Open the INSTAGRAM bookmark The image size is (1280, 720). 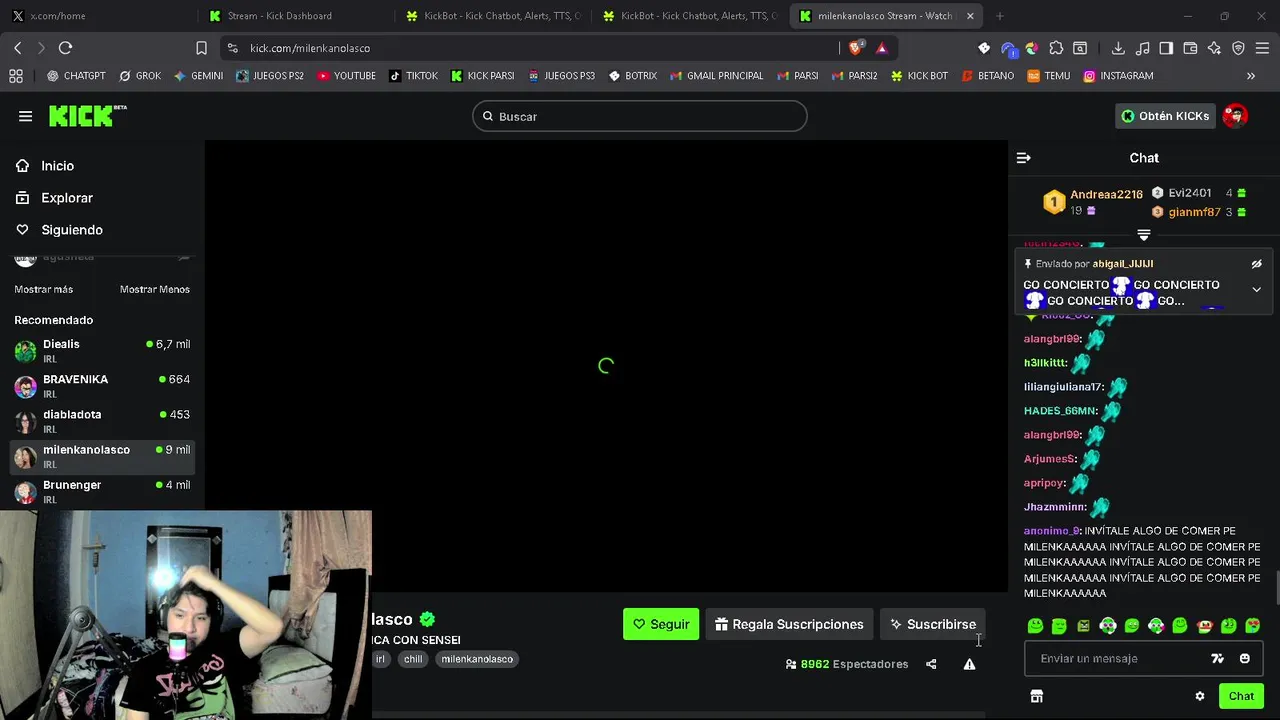click(1118, 76)
